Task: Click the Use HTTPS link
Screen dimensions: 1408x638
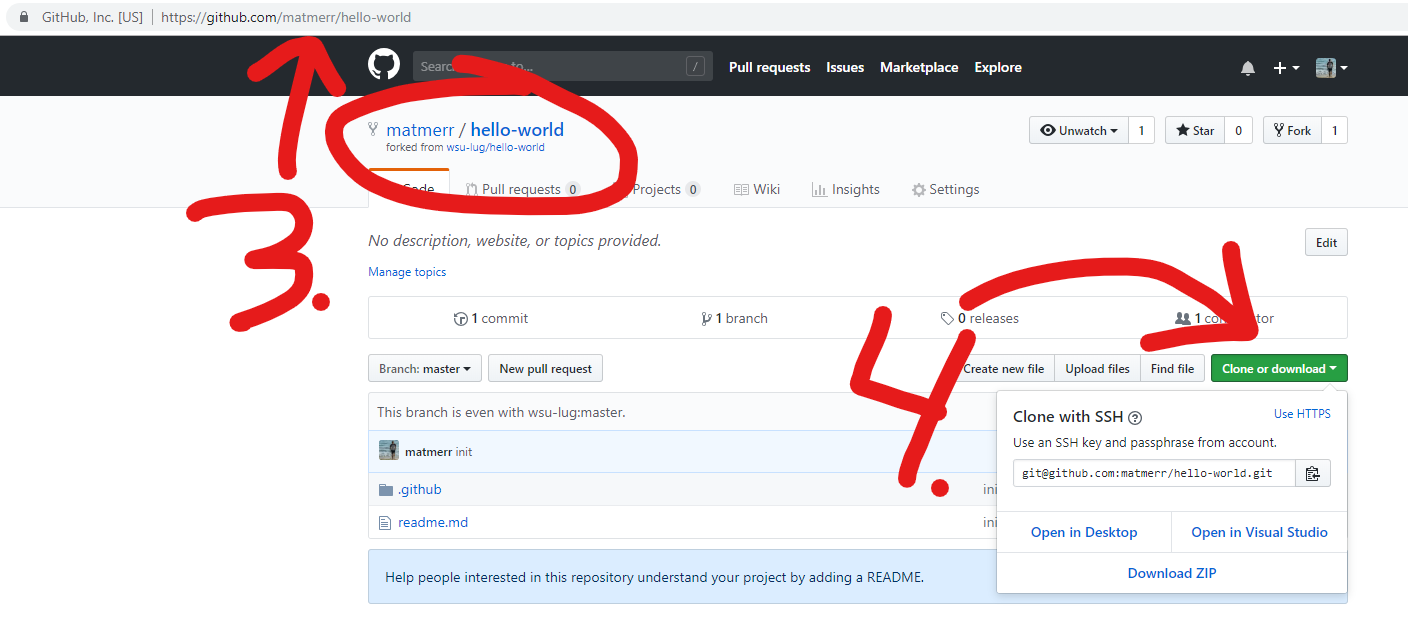Action: coord(1302,414)
